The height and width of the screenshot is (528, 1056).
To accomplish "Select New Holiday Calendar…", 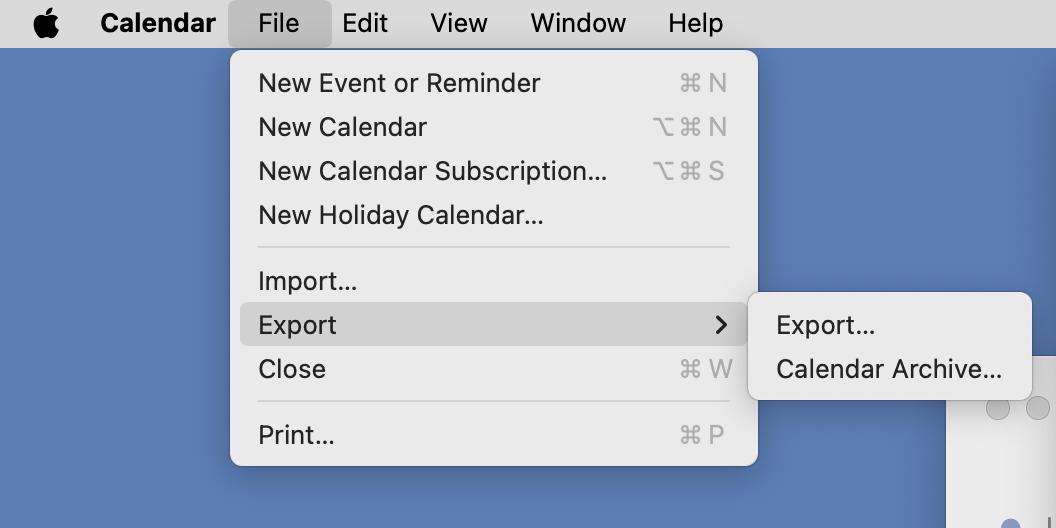I will click(x=400, y=215).
